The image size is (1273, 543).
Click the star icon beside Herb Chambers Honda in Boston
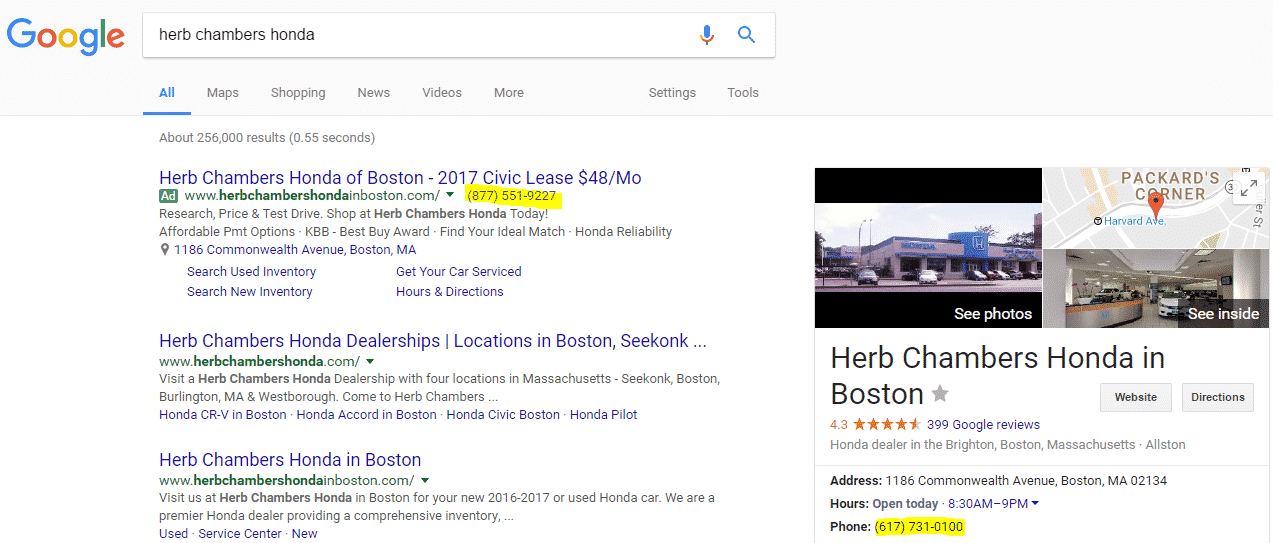tap(940, 393)
